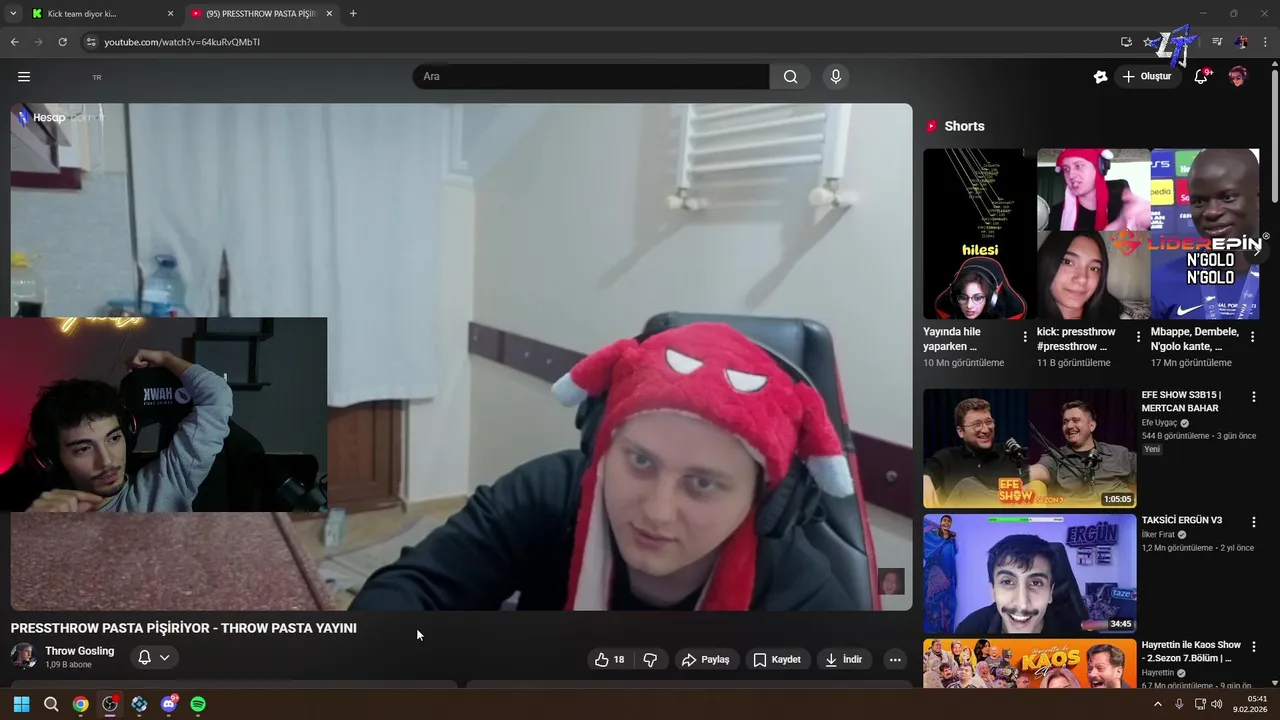Open the Mbappe, Dembele N'golo short thumbnail
This screenshot has height=720, width=1280.
(x=1205, y=234)
